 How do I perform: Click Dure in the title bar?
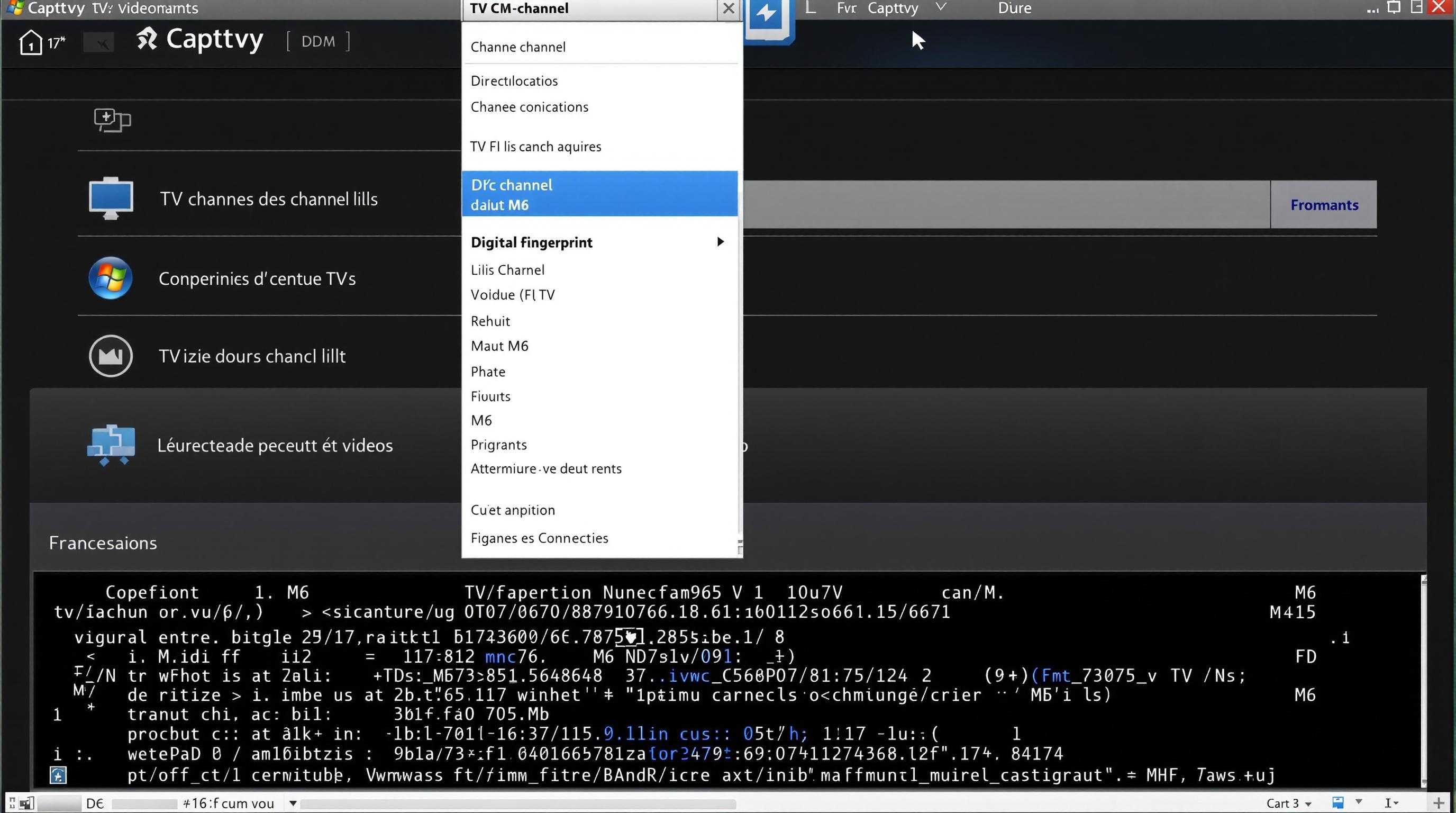[1015, 8]
